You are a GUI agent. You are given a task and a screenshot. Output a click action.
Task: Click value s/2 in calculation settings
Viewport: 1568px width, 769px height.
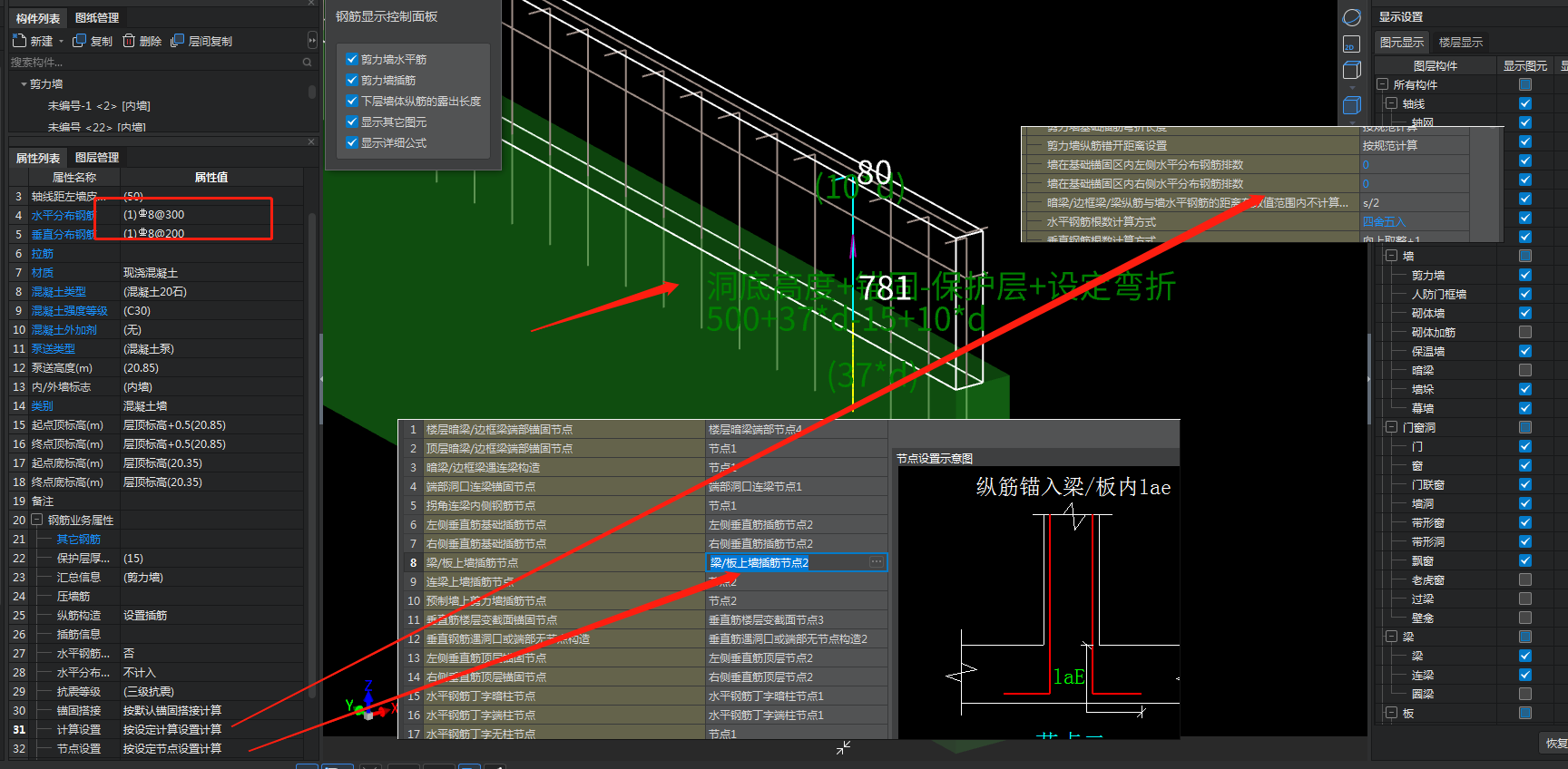[1371, 203]
